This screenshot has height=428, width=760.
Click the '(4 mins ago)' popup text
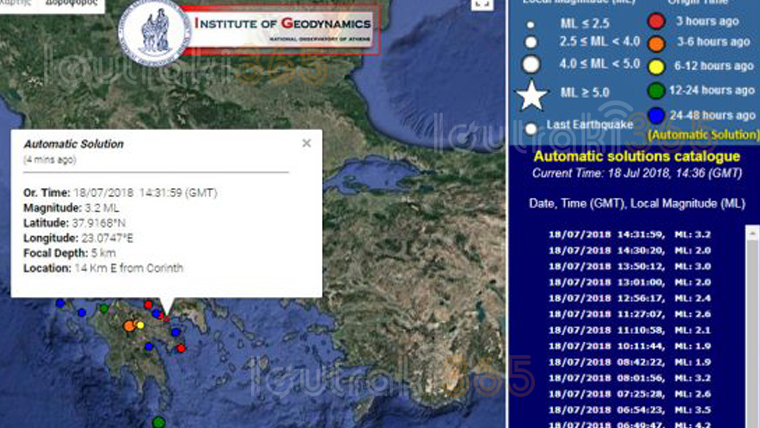pos(49,160)
